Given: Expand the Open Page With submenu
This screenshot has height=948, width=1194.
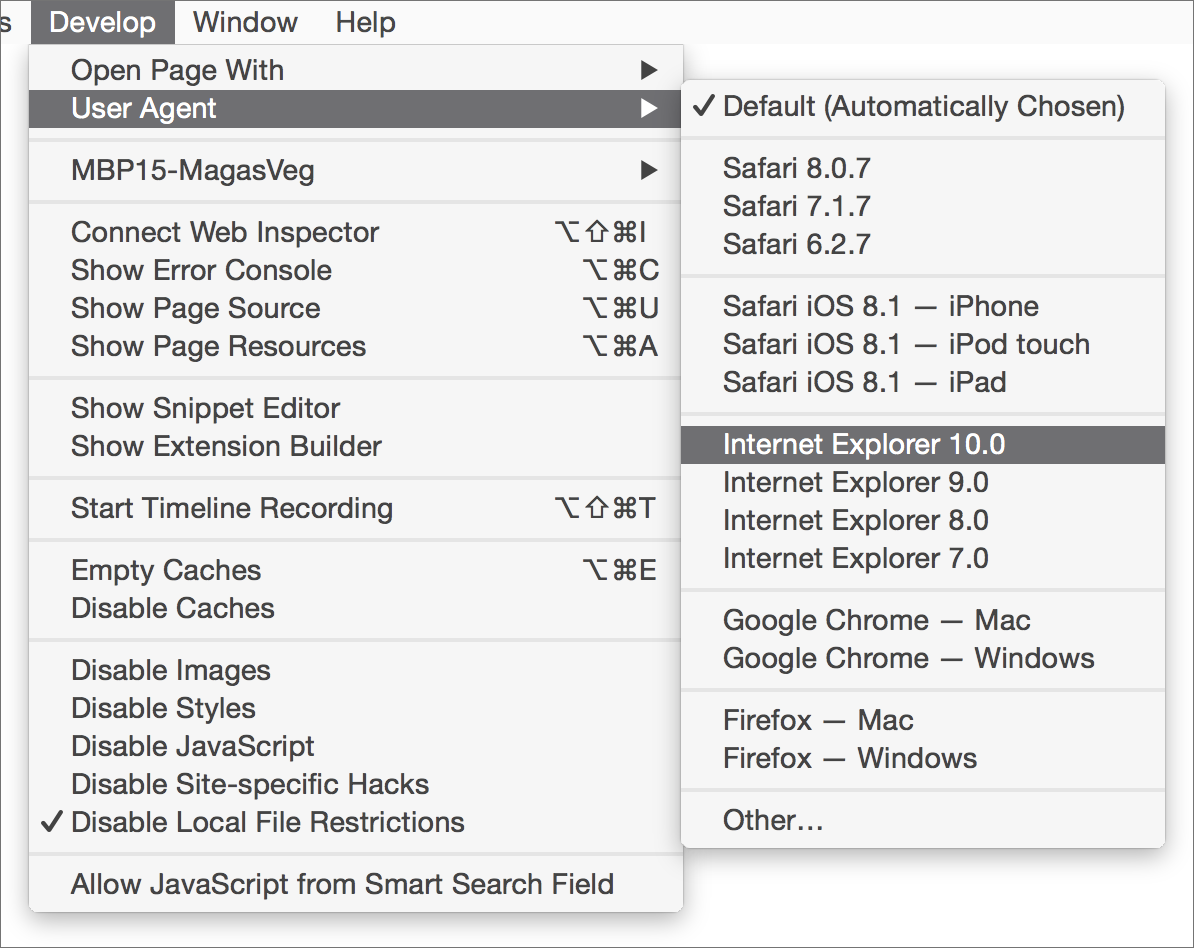Looking at the screenshot, I should pyautogui.click(x=356, y=70).
